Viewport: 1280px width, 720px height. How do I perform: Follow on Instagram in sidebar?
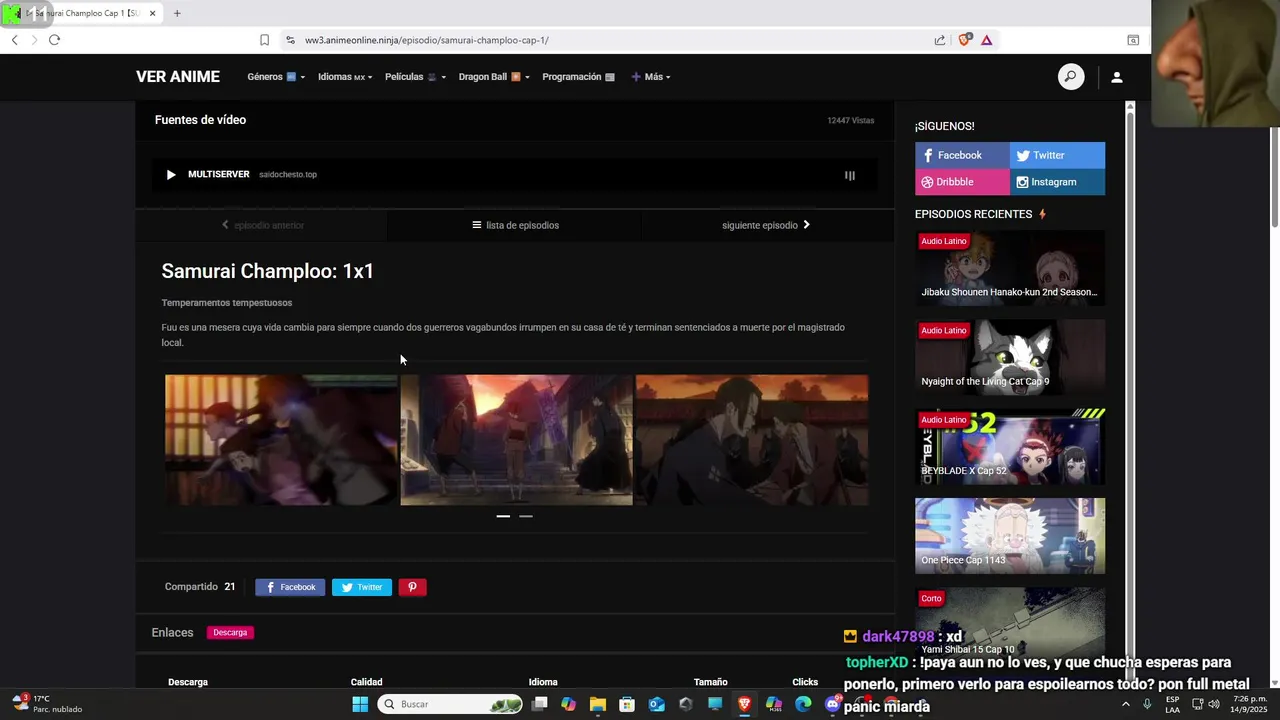click(1057, 182)
